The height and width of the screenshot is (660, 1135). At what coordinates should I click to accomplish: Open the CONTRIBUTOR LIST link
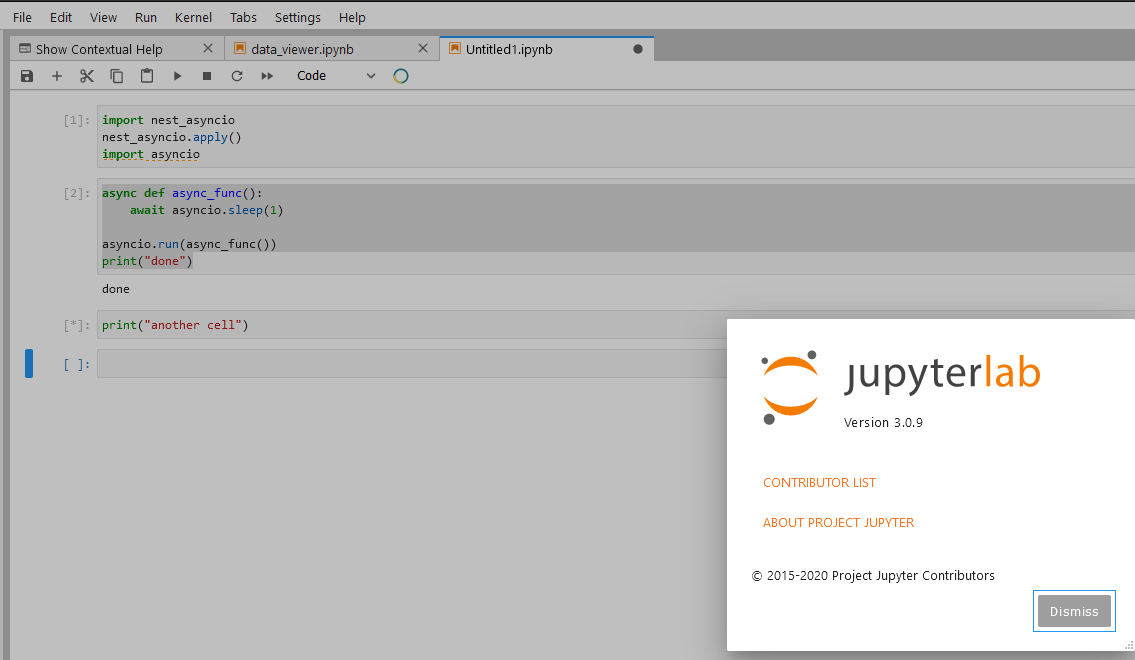(x=819, y=483)
